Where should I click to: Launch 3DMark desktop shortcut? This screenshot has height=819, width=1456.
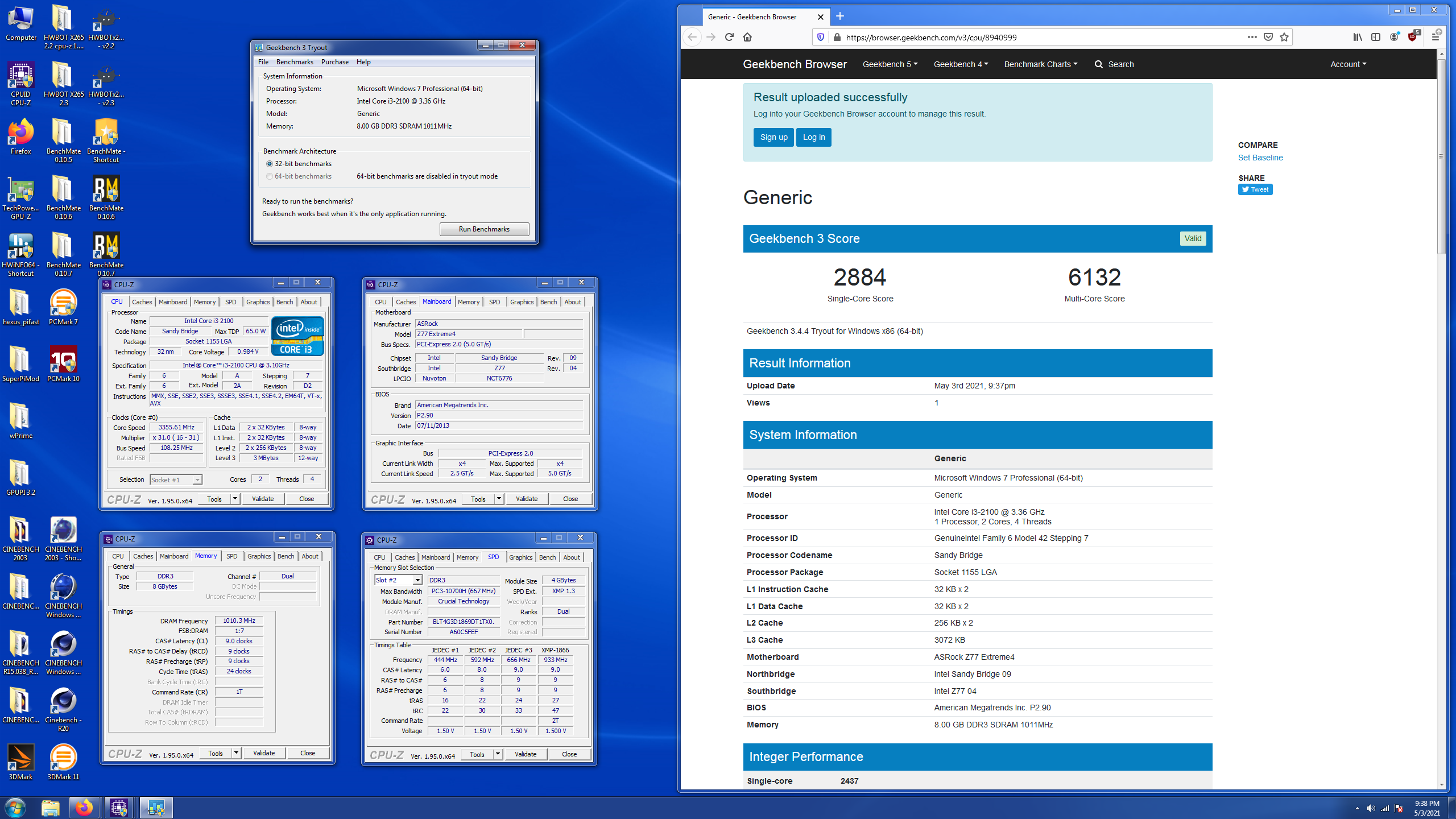point(21,762)
